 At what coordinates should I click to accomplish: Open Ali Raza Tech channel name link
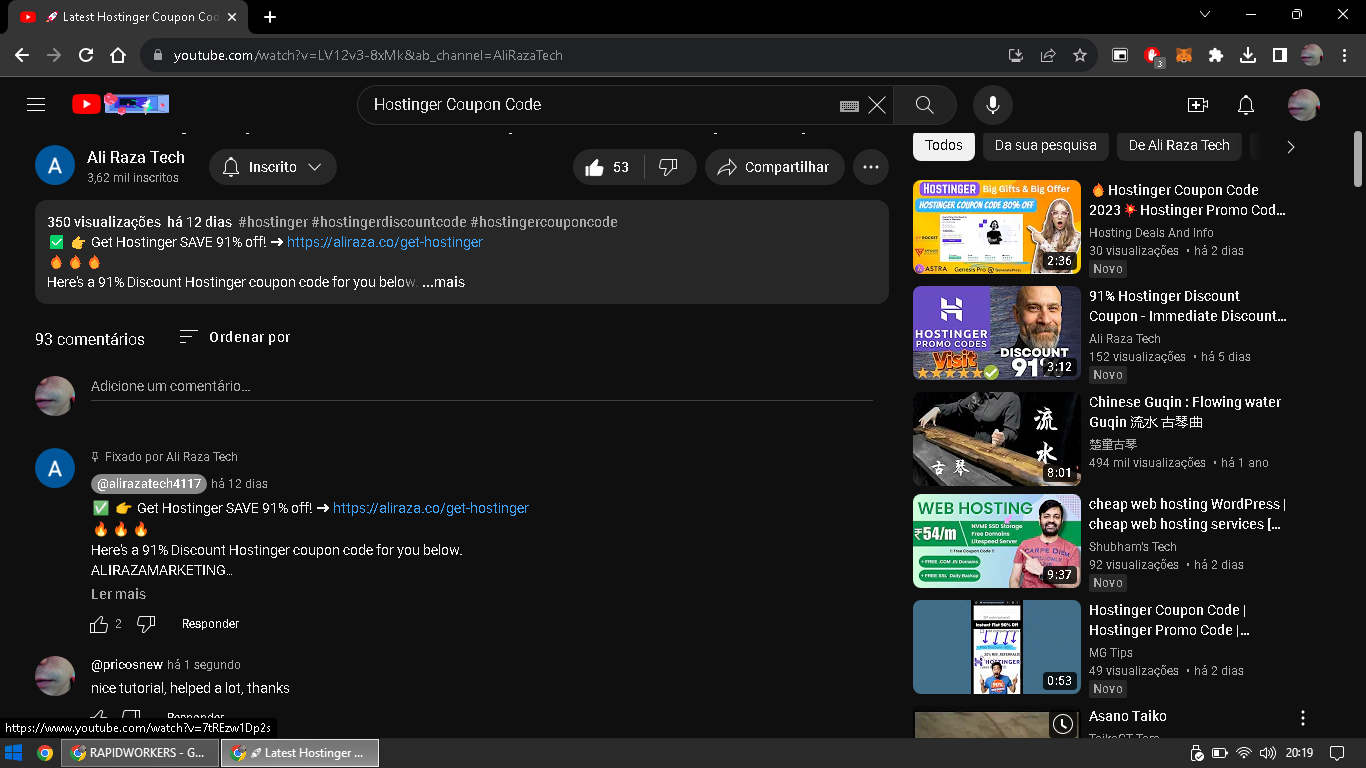click(x=136, y=157)
